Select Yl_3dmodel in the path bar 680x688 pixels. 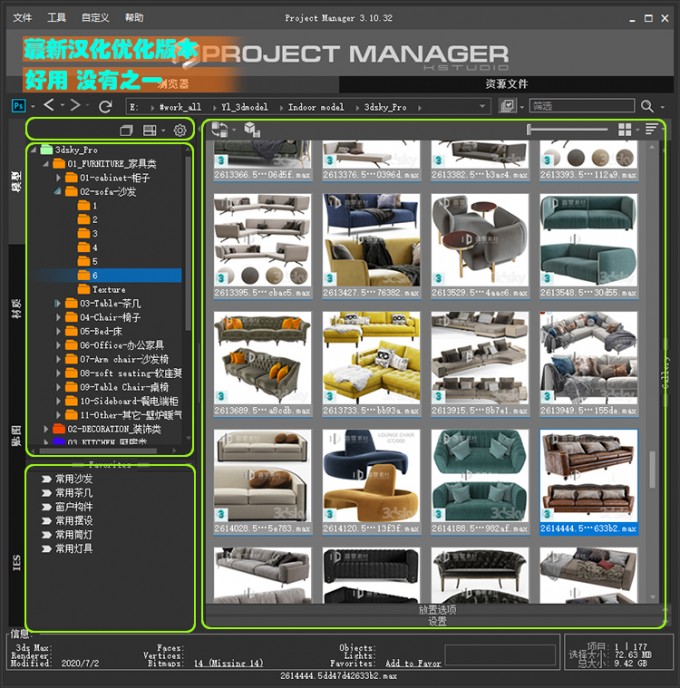(244, 107)
